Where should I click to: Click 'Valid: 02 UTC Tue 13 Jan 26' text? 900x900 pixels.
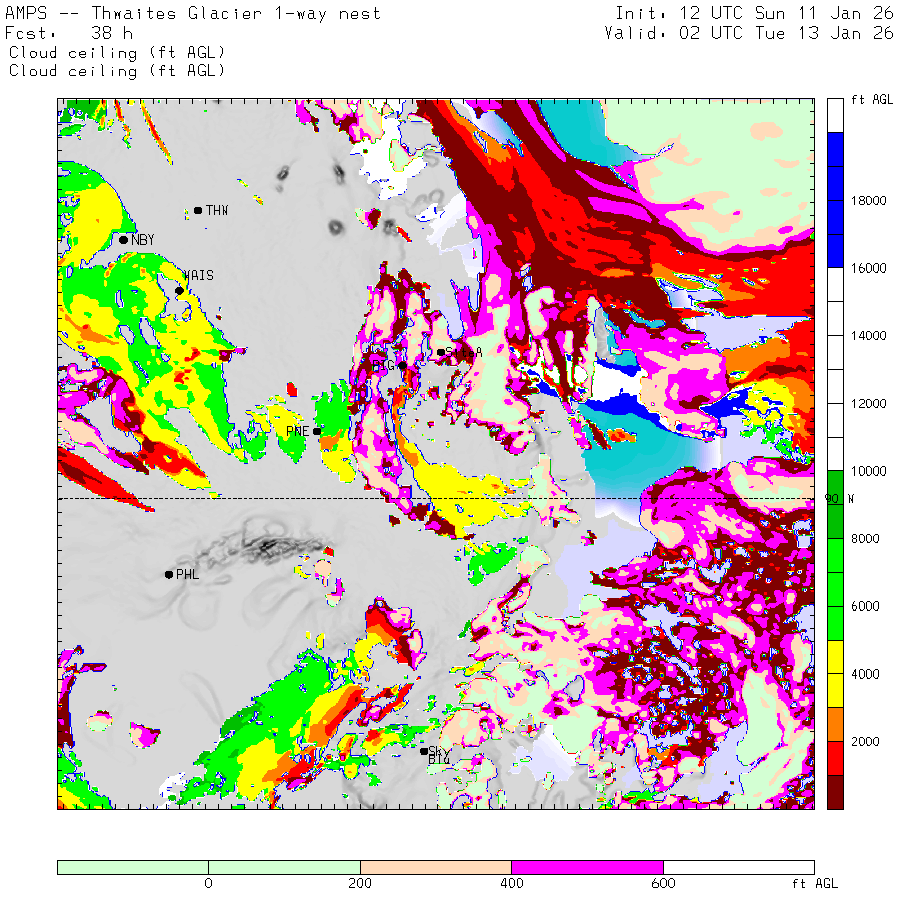pyautogui.click(x=749, y=33)
